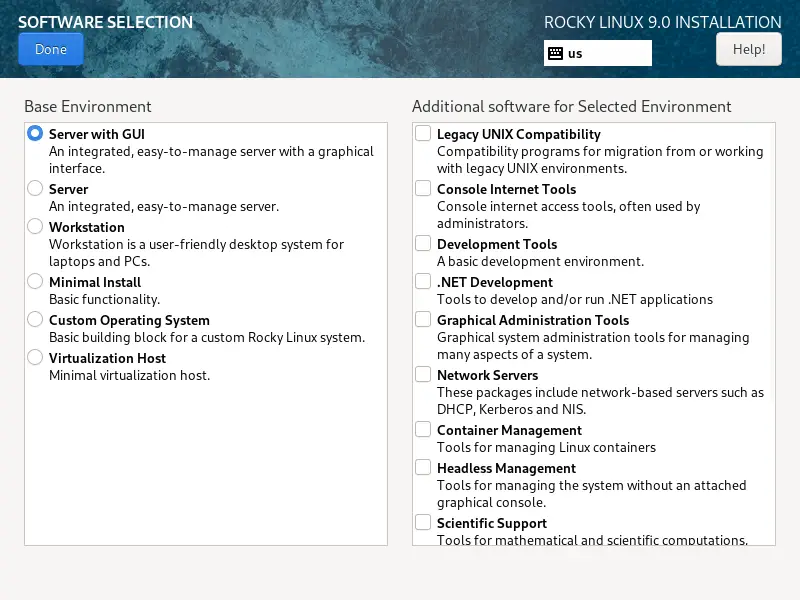The image size is (800, 600).
Task: Click the "Workstation" label text
Action: 87,227
